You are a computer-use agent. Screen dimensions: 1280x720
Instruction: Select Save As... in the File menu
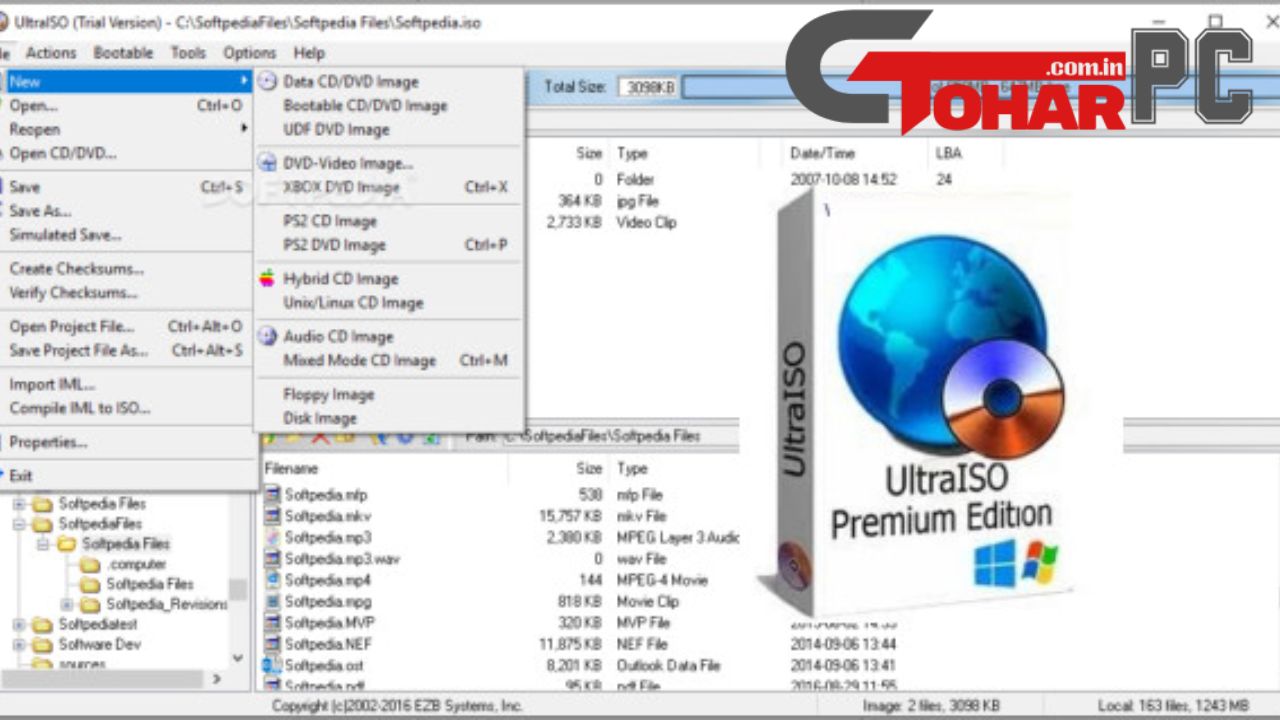[126, 211]
